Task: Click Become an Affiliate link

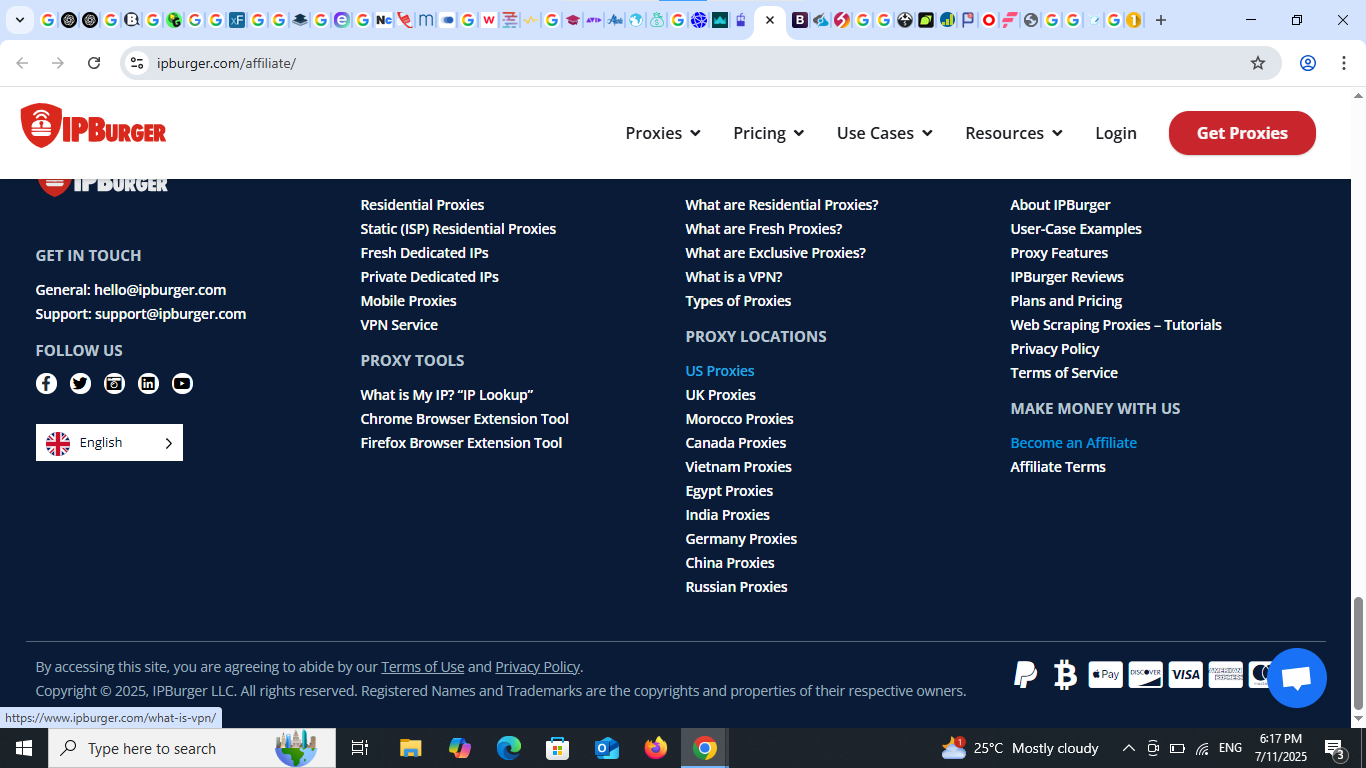Action: (1073, 443)
